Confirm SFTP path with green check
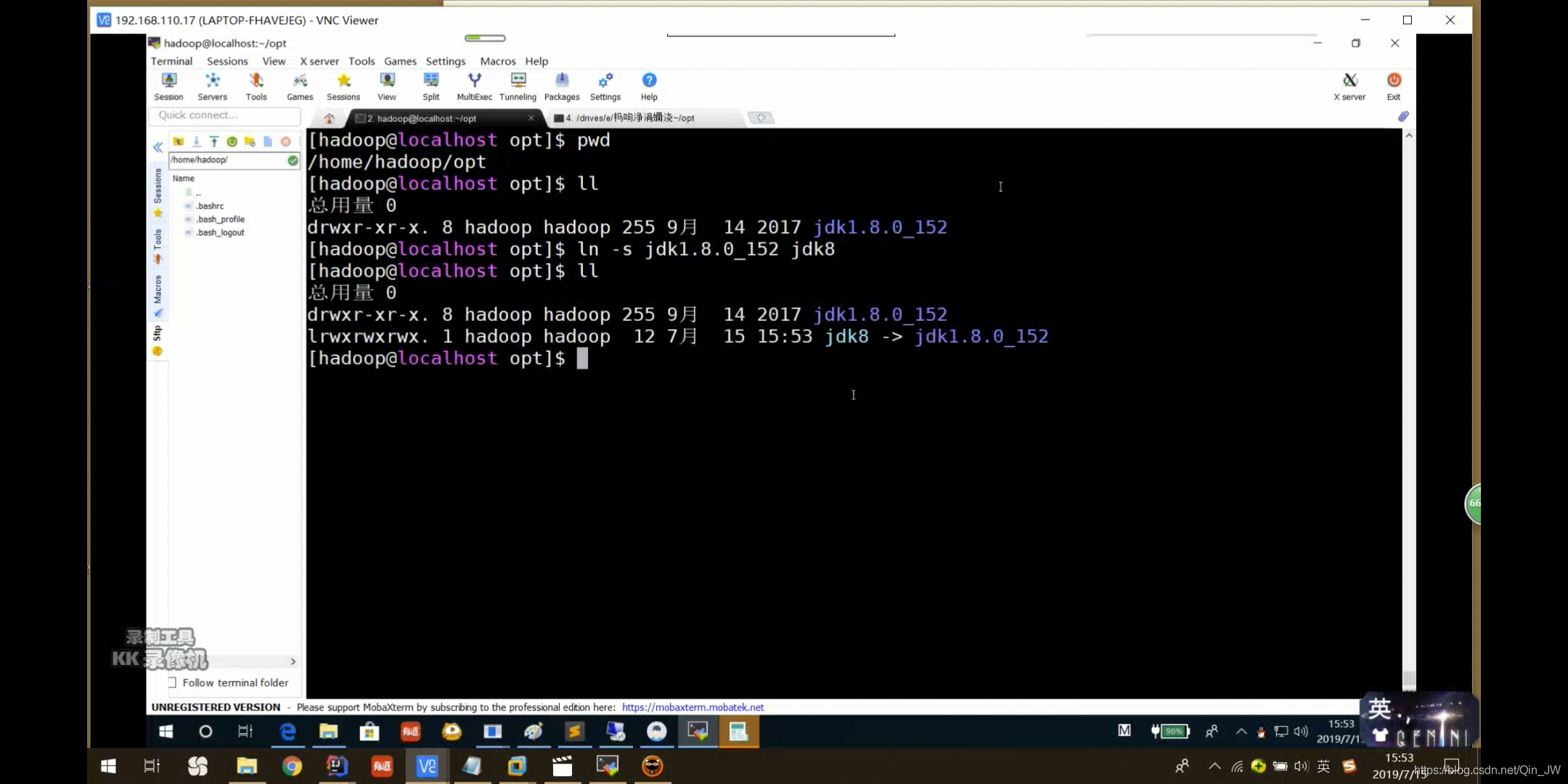The image size is (1568, 784). click(293, 160)
